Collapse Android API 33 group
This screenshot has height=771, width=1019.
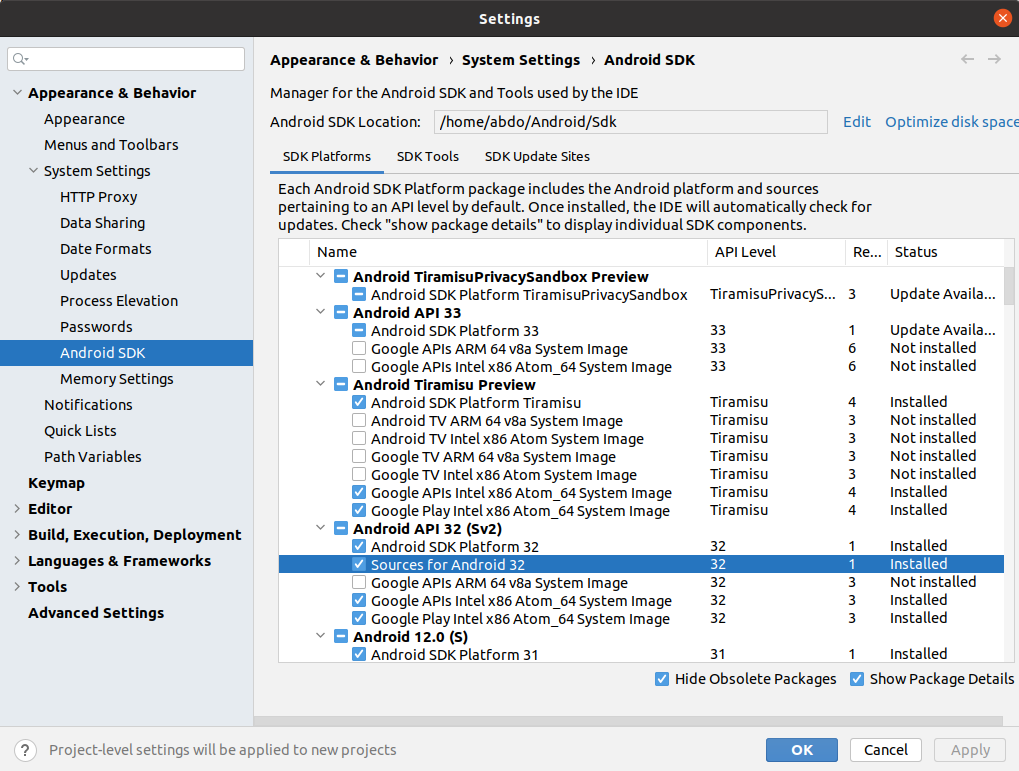320,312
